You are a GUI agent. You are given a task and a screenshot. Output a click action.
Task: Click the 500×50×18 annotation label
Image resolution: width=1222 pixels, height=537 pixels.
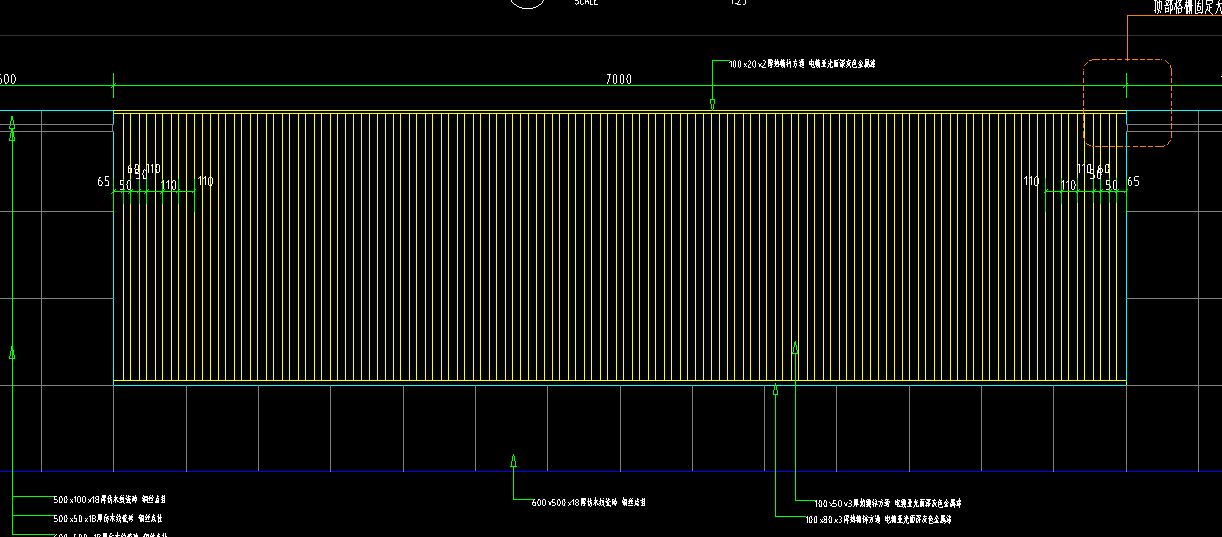pyautogui.click(x=108, y=519)
